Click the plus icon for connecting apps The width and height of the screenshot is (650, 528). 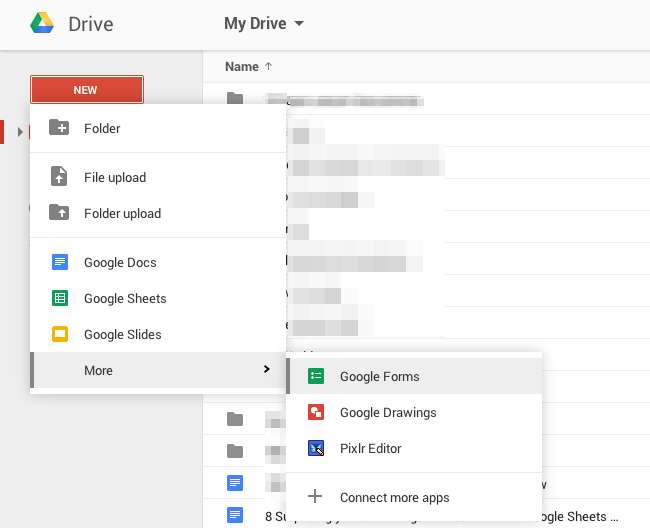click(315, 497)
